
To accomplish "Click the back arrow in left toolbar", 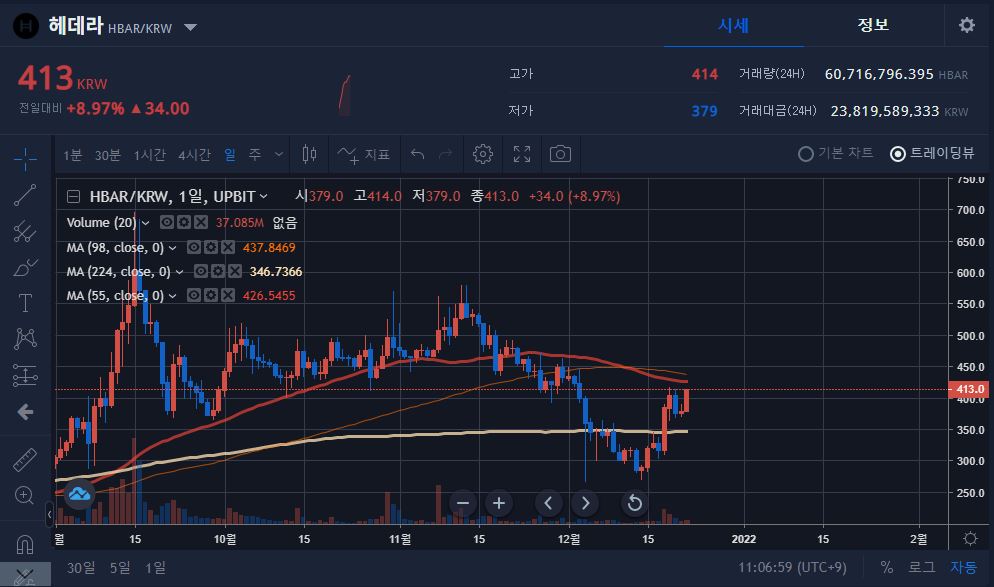I will click(25, 412).
